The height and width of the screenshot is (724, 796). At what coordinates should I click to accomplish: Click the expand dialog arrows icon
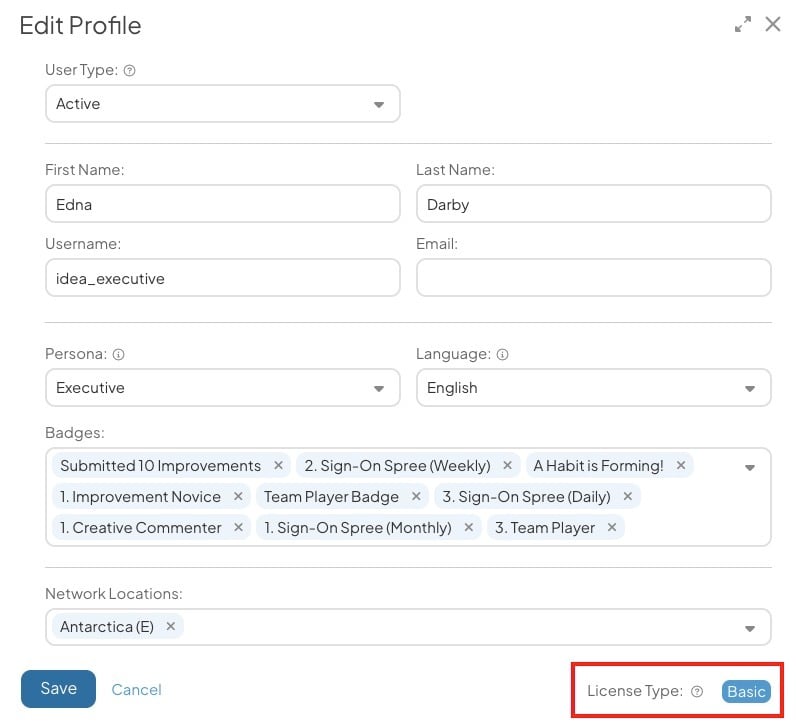743,24
